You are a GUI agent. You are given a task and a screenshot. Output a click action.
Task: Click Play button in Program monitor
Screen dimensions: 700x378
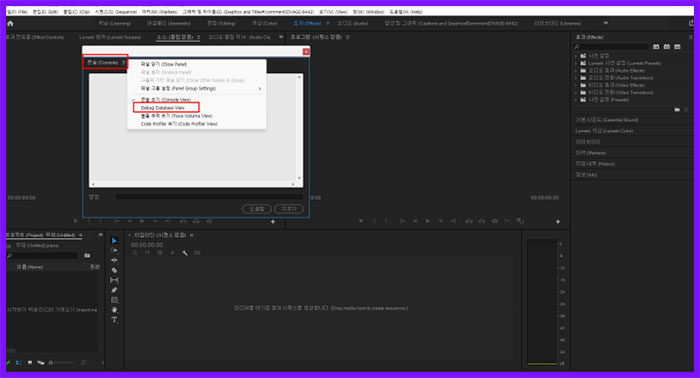tap(428, 221)
